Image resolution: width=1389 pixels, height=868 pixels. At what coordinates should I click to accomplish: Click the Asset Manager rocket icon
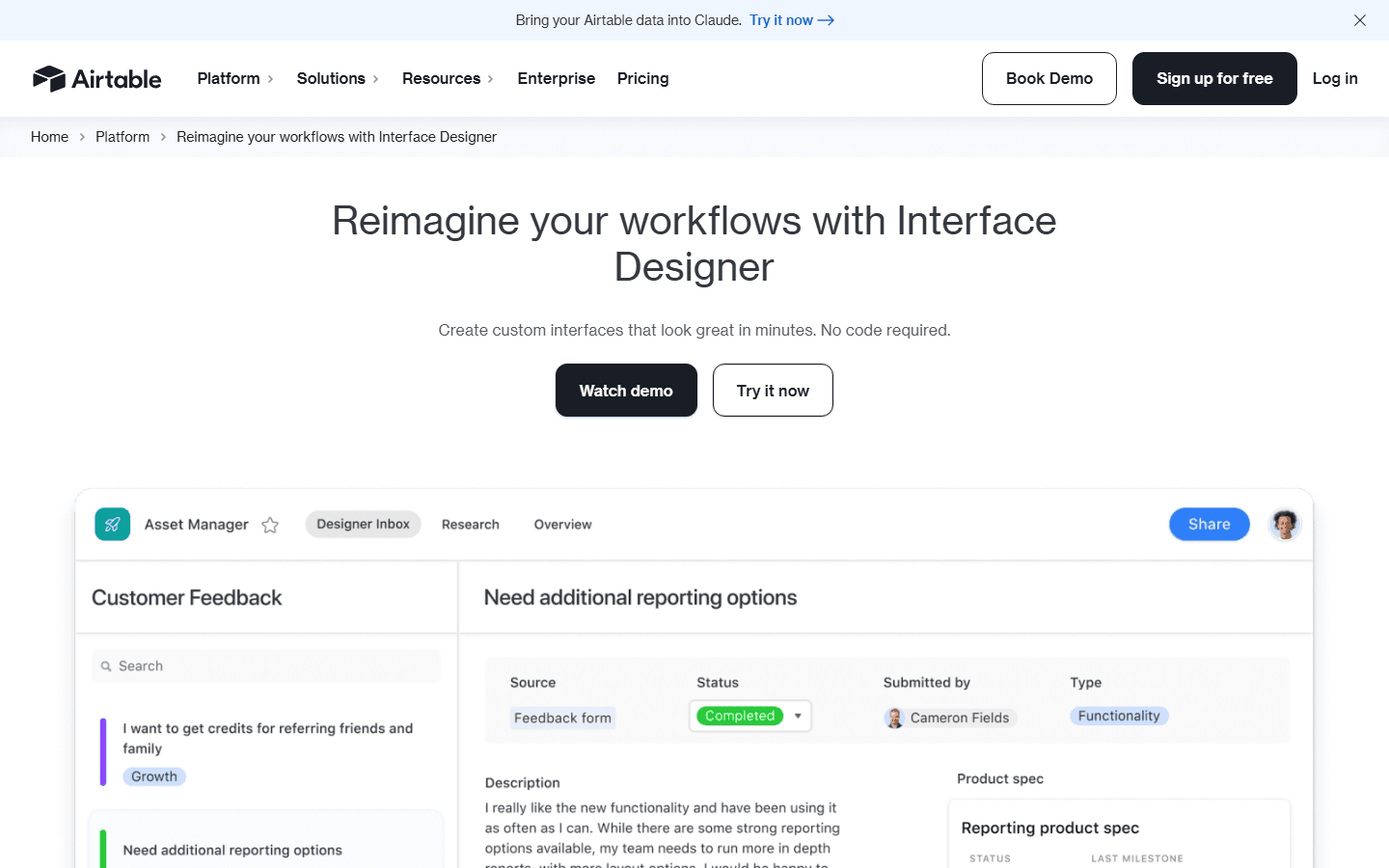(x=113, y=525)
